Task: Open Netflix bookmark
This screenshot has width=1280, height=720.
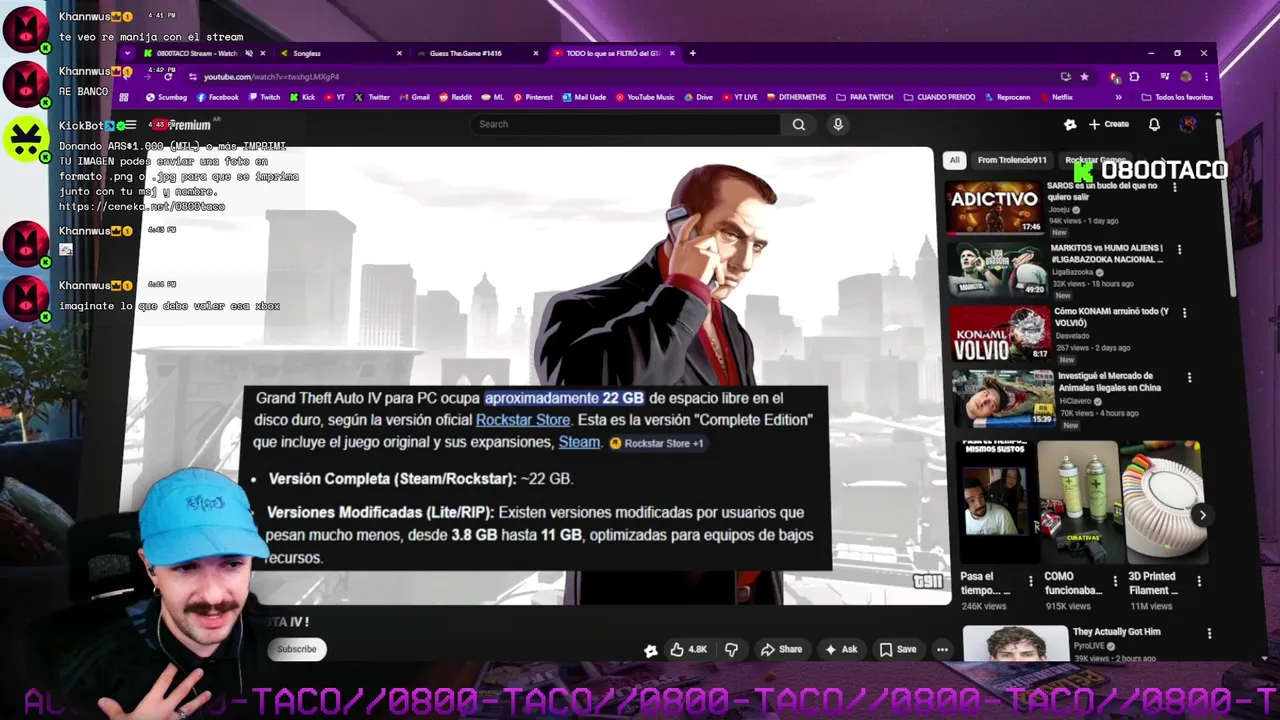Action: pyautogui.click(x=1056, y=97)
